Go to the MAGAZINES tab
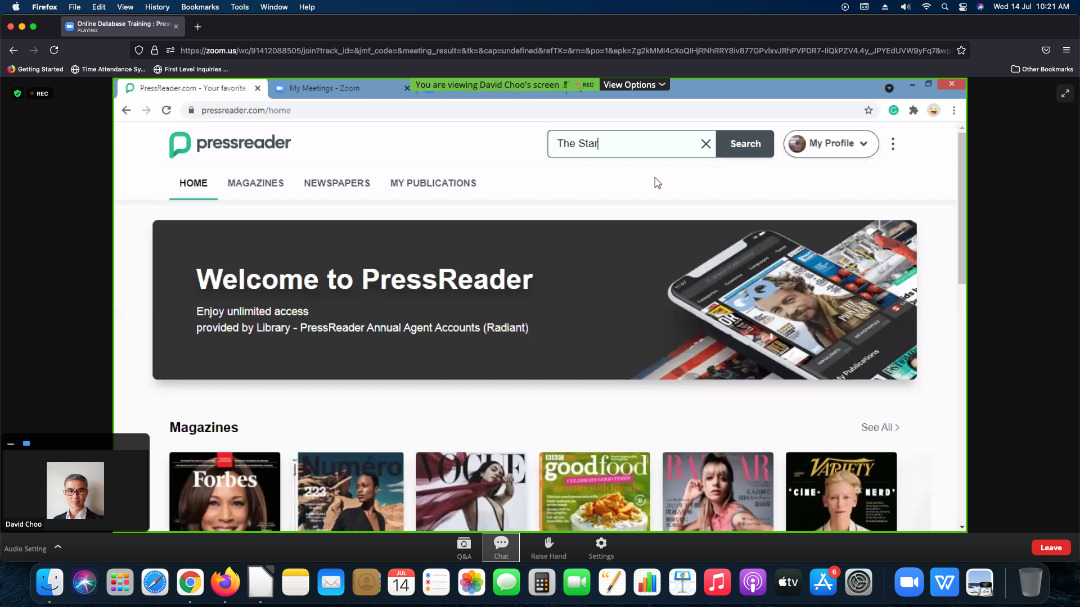The image size is (1080, 607). [256, 183]
